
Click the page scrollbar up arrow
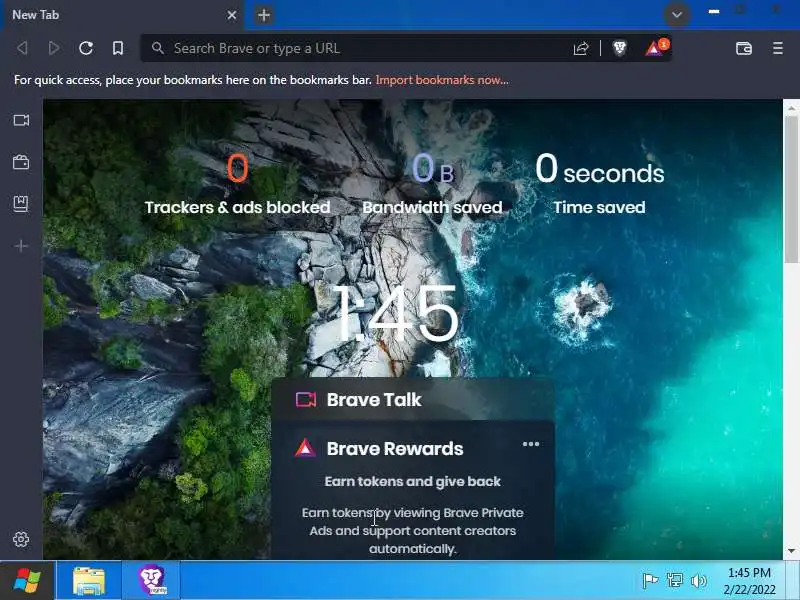click(791, 108)
